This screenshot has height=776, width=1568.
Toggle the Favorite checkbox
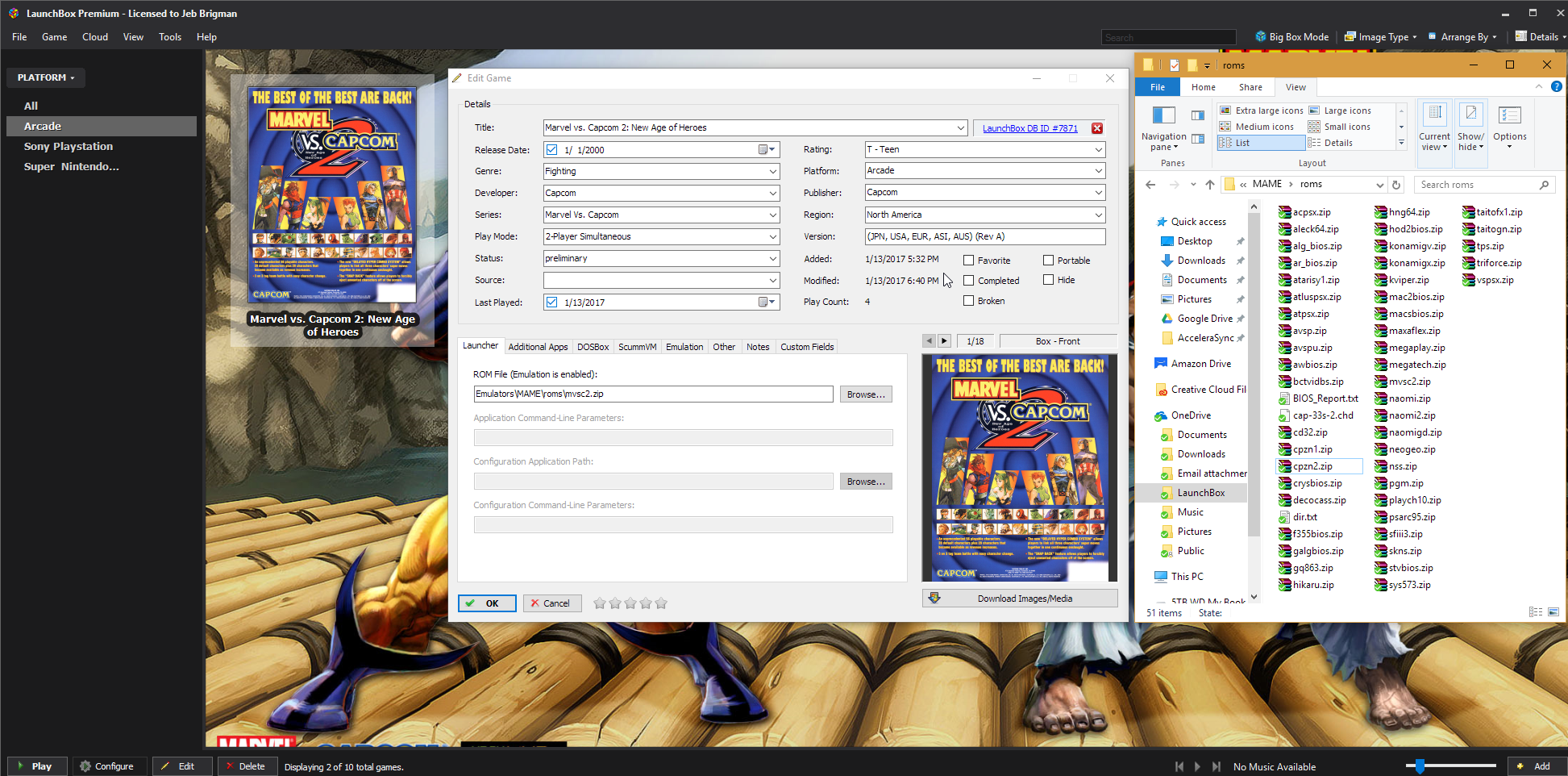[x=969, y=261]
